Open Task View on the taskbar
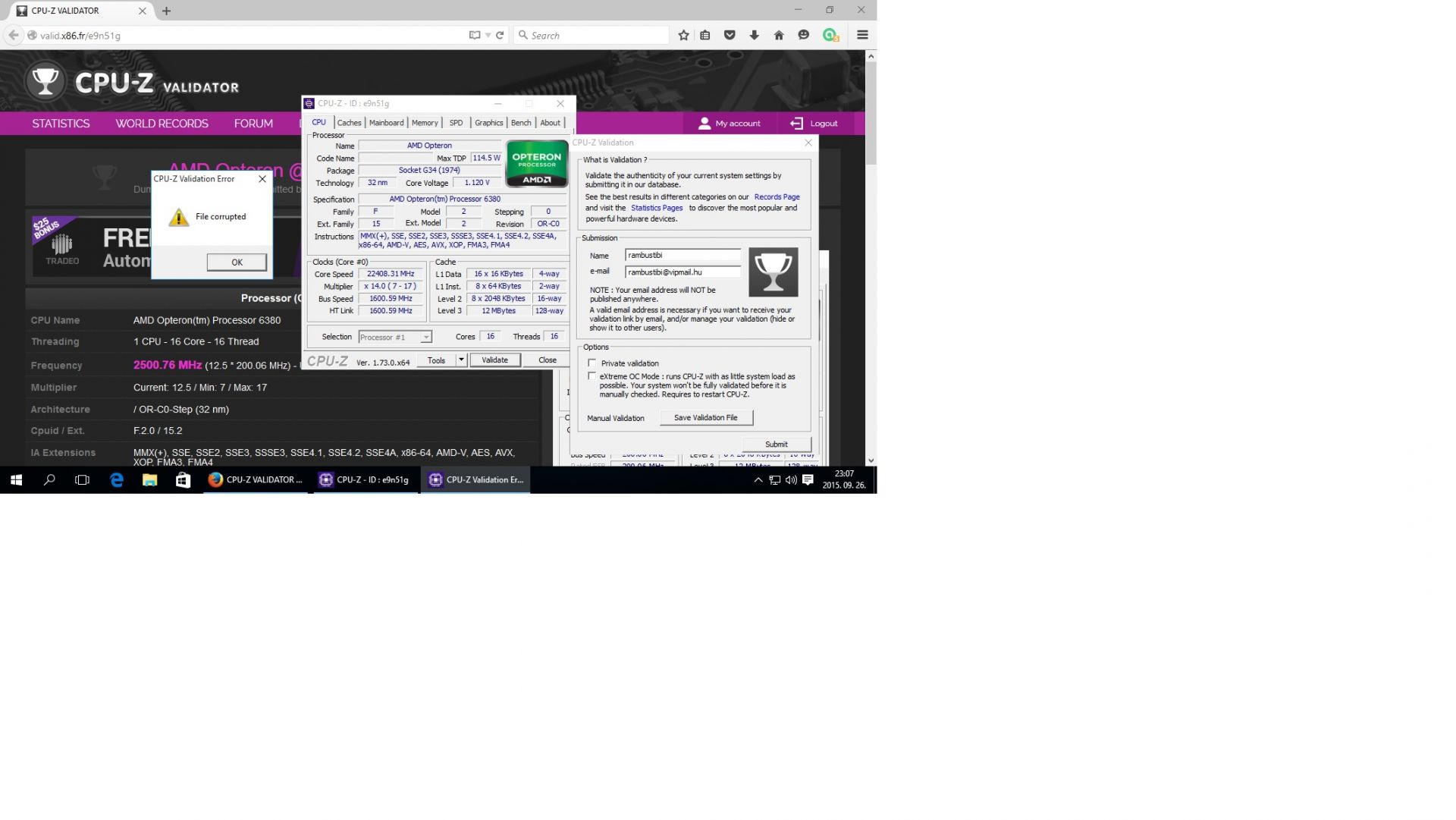Screen dimensions: 1456x820 tap(83, 480)
